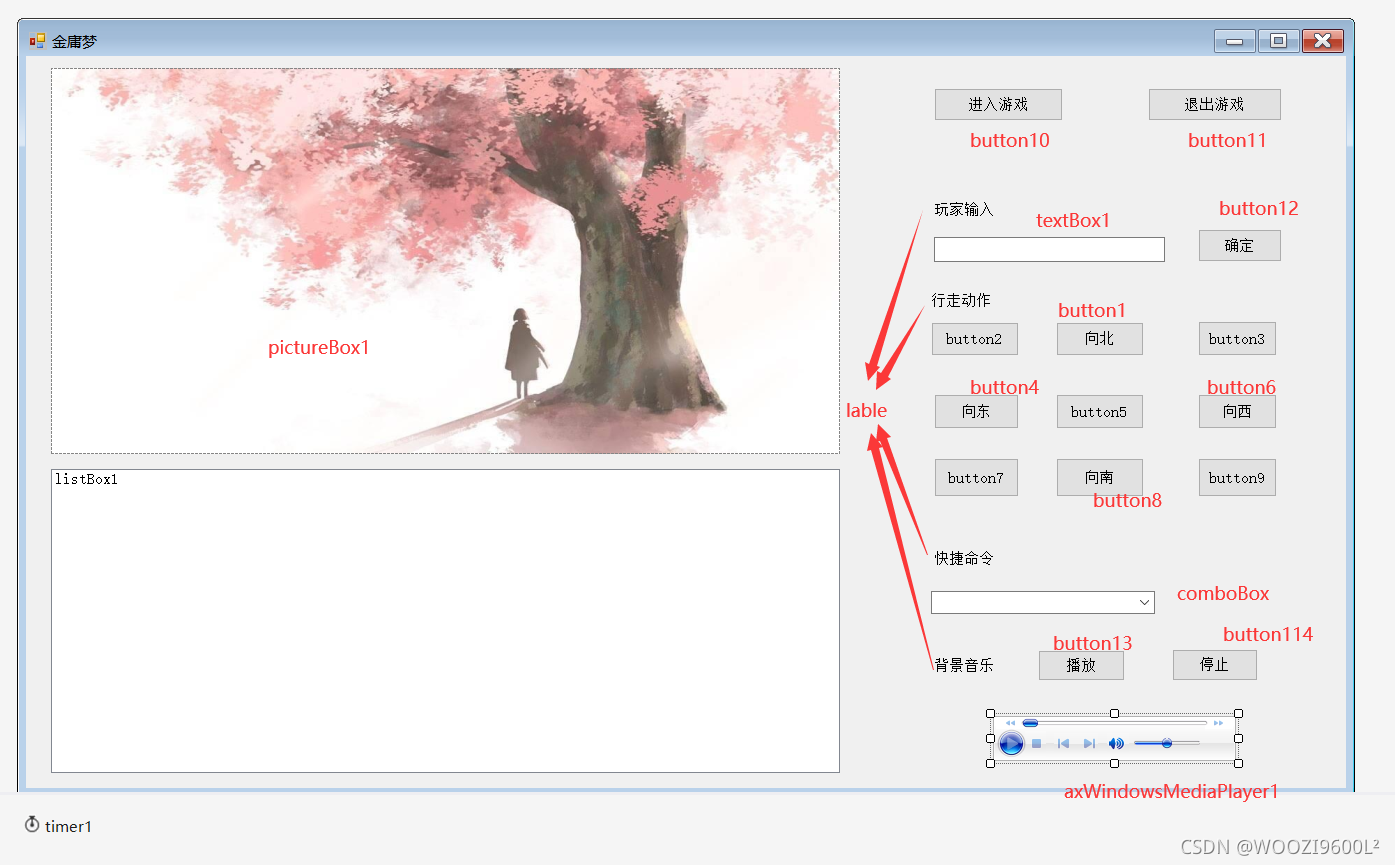The image size is (1395, 865).
Task: Select the listBox1 list area
Action: coord(445,621)
